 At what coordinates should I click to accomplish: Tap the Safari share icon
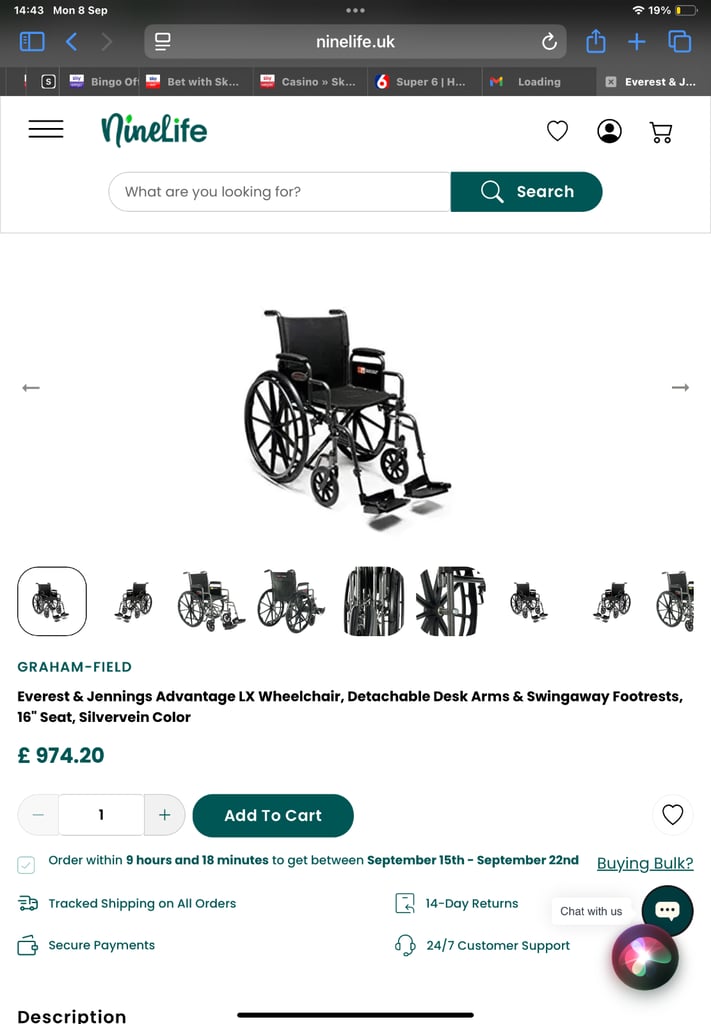pos(595,42)
